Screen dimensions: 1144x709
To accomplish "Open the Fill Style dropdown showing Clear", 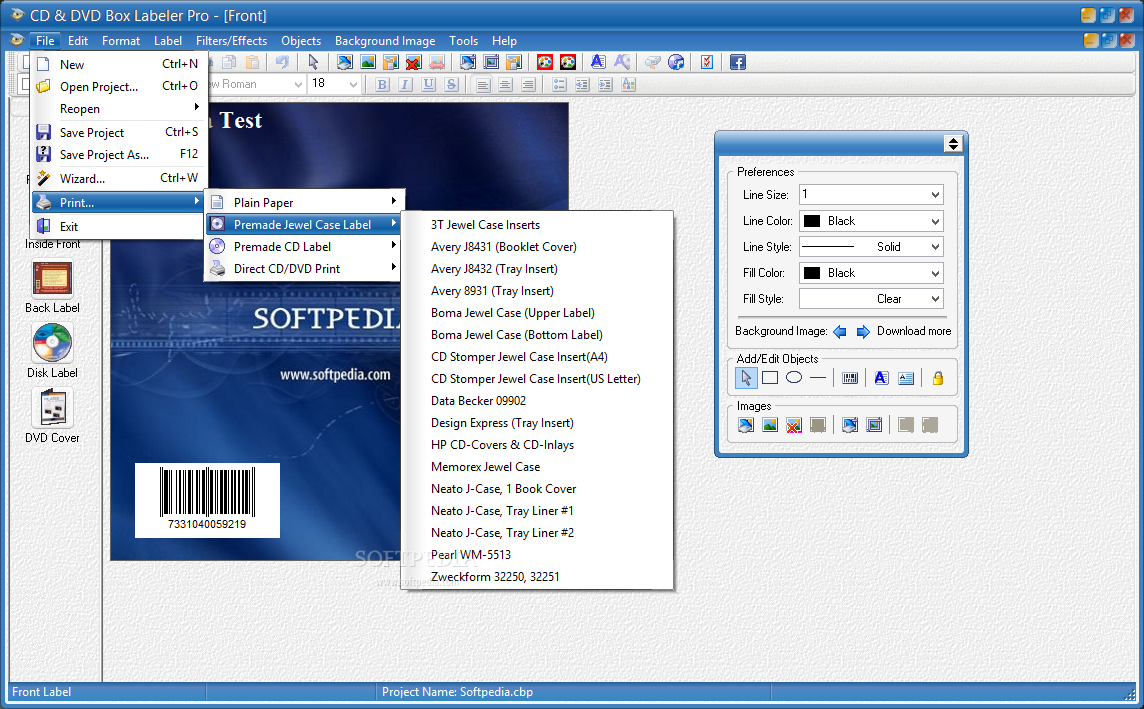I will (871, 299).
